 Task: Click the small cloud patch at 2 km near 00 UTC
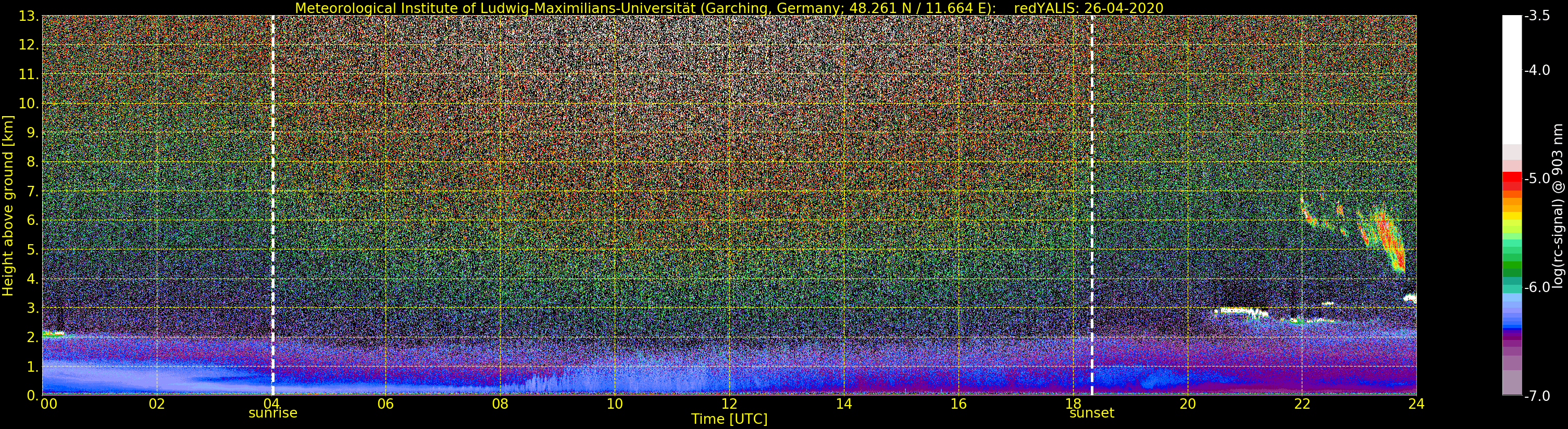(54, 333)
